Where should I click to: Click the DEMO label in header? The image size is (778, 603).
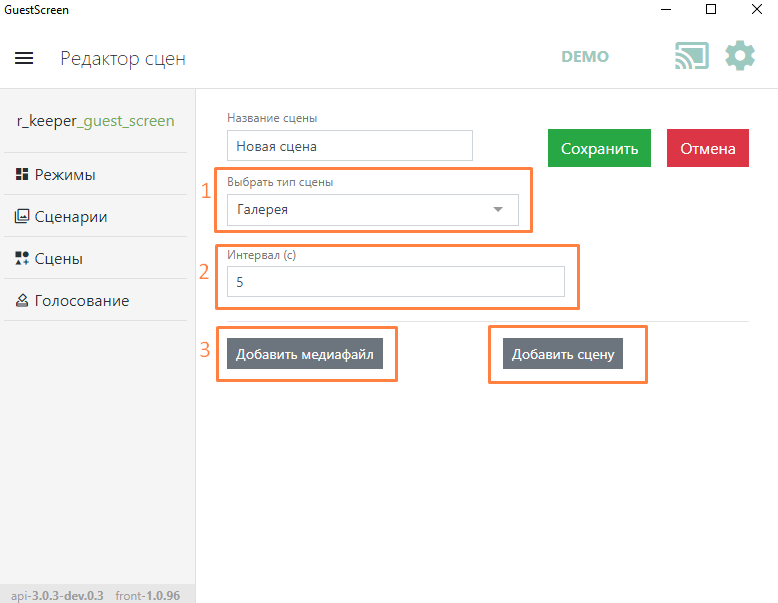tap(585, 57)
